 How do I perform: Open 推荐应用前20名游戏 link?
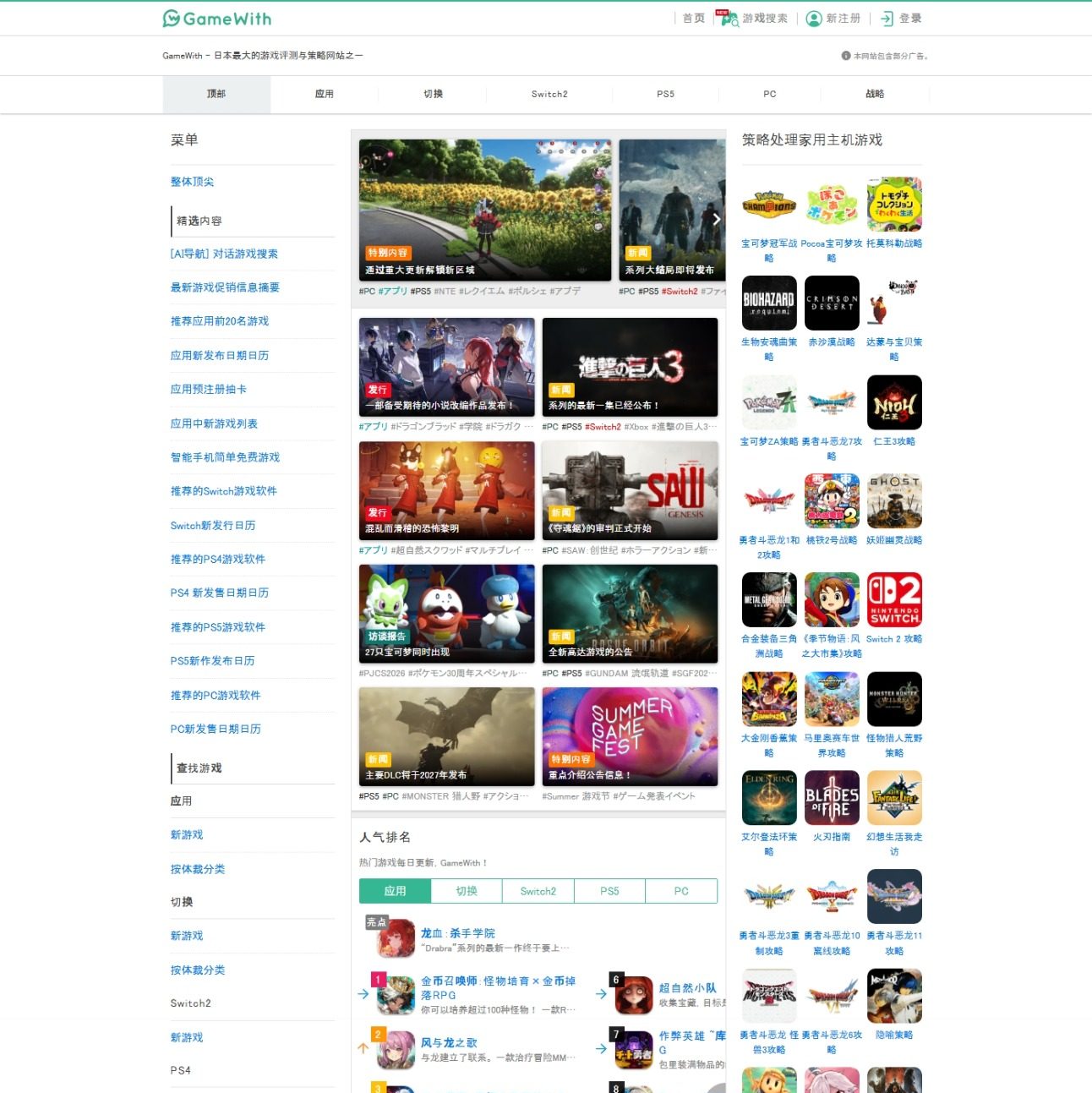pyautogui.click(x=220, y=321)
